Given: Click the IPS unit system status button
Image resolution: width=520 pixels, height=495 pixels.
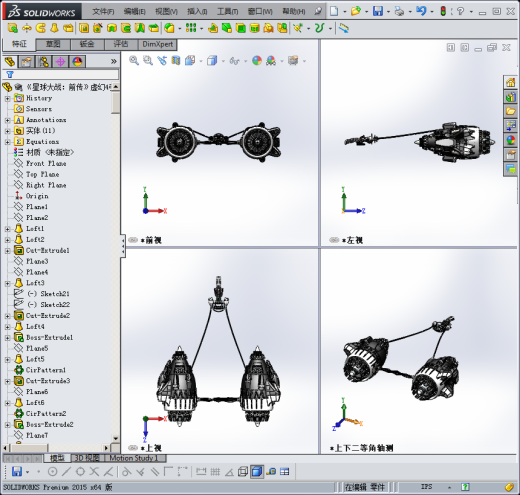Looking at the screenshot, I should [426, 487].
